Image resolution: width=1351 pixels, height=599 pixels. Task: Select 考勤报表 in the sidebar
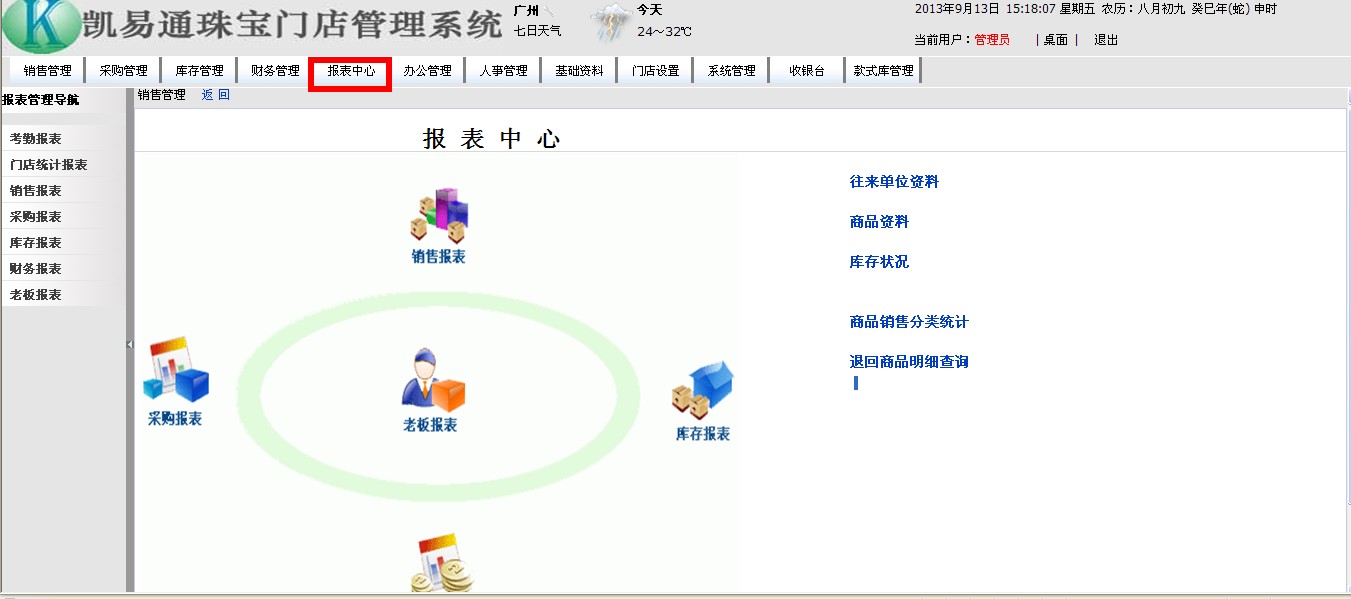click(x=36, y=139)
